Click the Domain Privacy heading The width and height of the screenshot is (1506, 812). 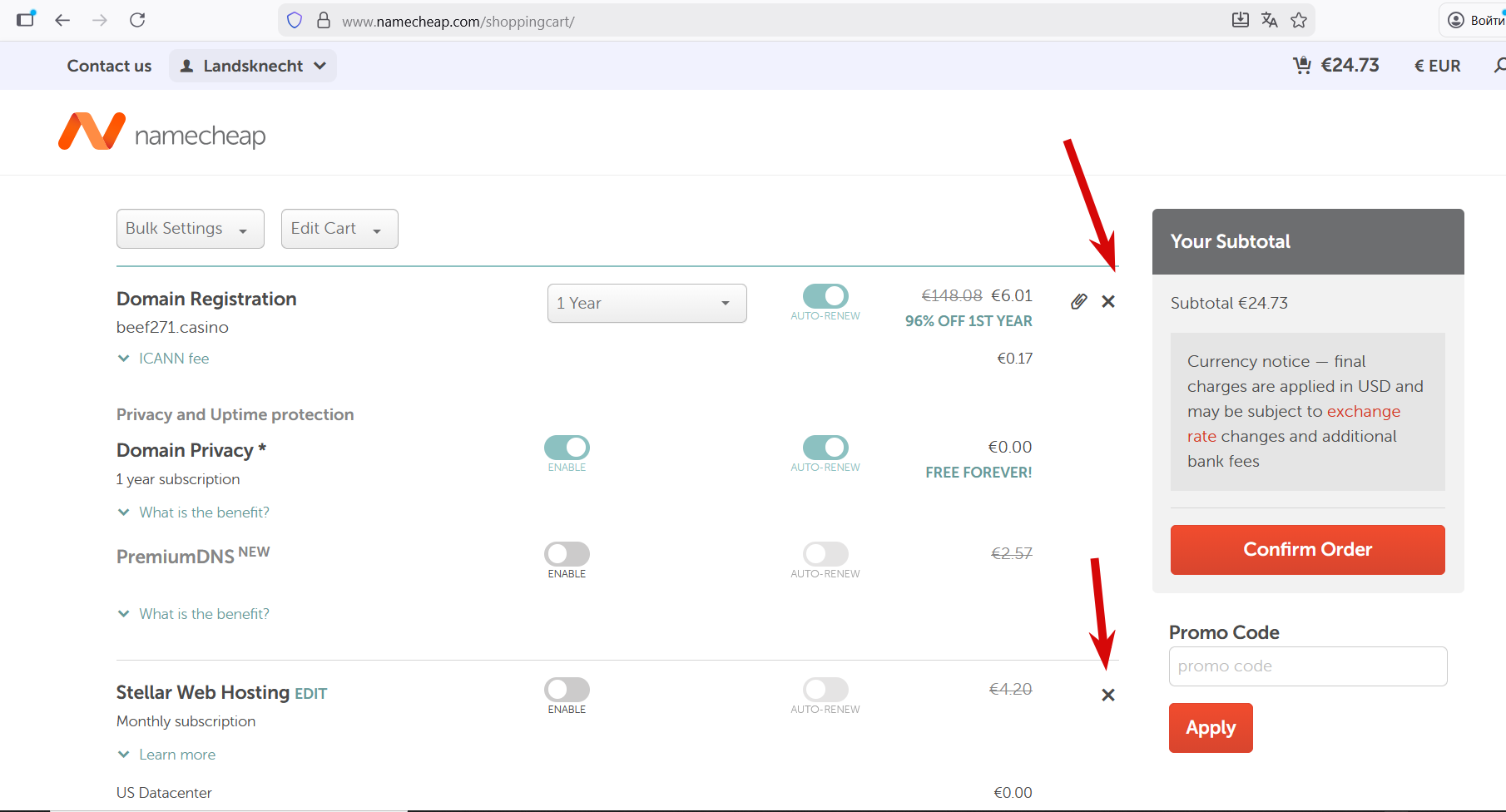coord(191,450)
